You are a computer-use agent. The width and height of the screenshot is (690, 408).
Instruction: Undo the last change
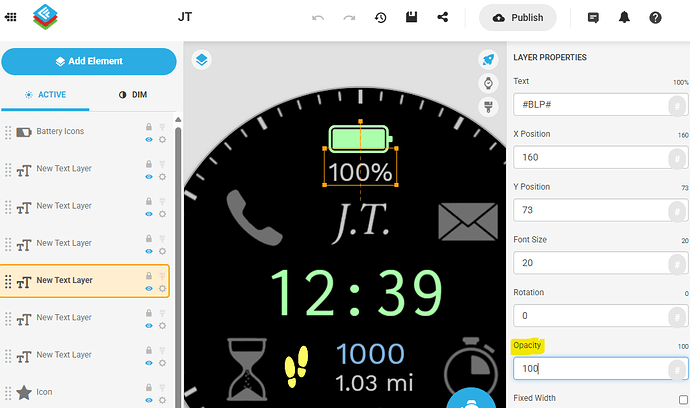click(x=318, y=18)
